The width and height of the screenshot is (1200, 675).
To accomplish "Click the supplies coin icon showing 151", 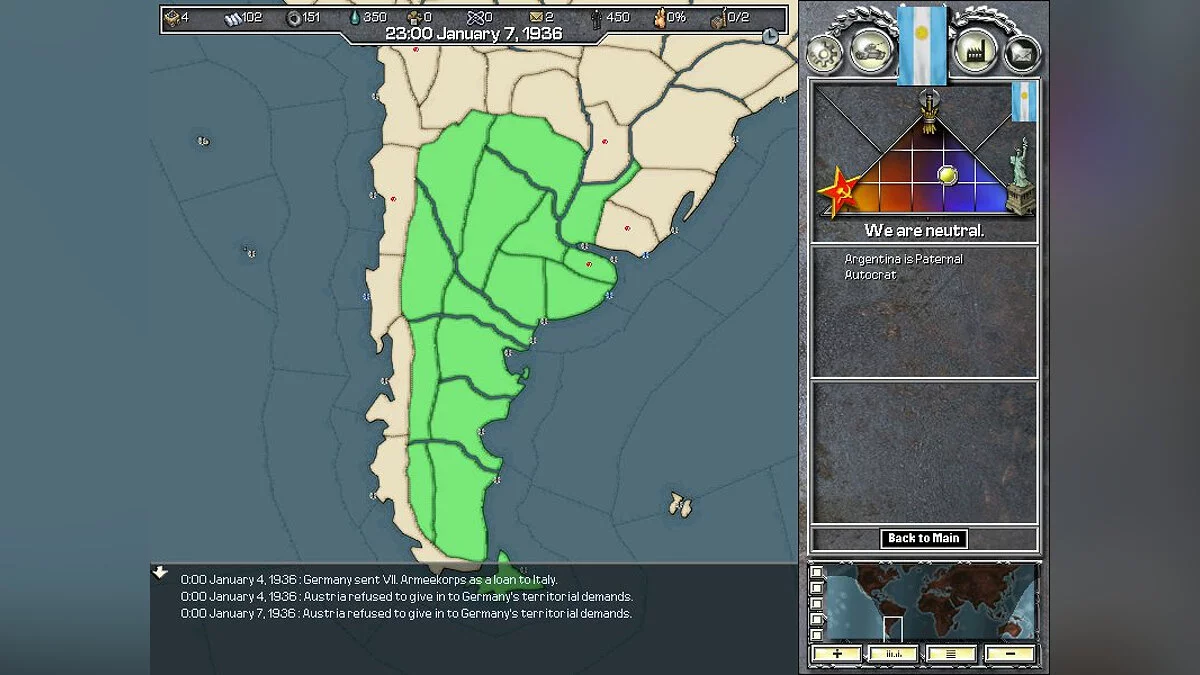I will [x=295, y=17].
